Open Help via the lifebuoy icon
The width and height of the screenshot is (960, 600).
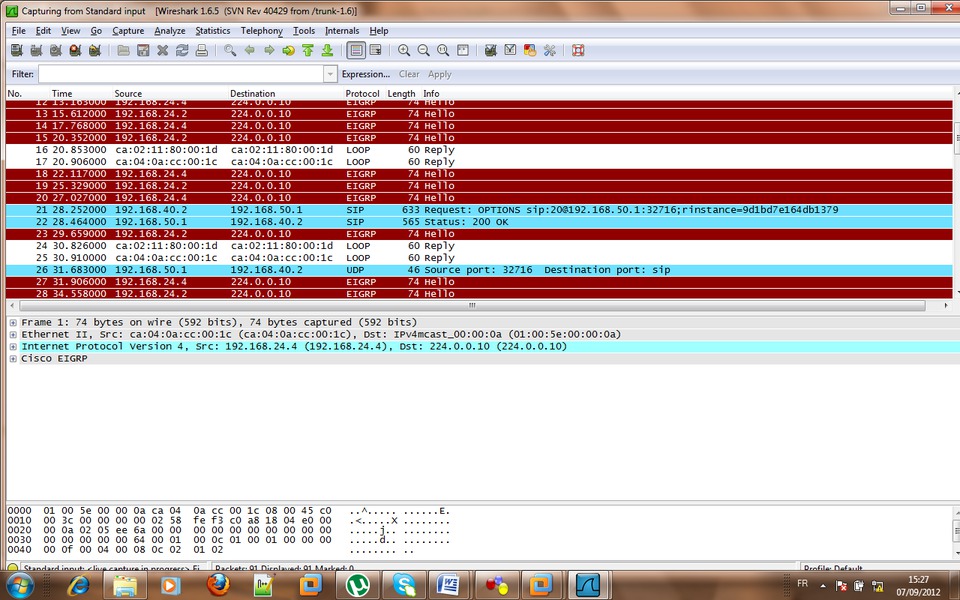[578, 50]
